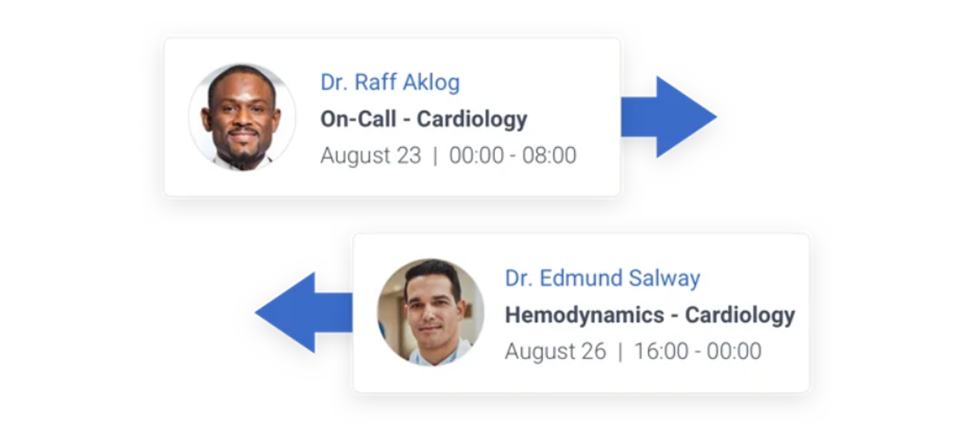Screen dimensions: 975x433
Task: Click the day number 26
Action: point(592,351)
